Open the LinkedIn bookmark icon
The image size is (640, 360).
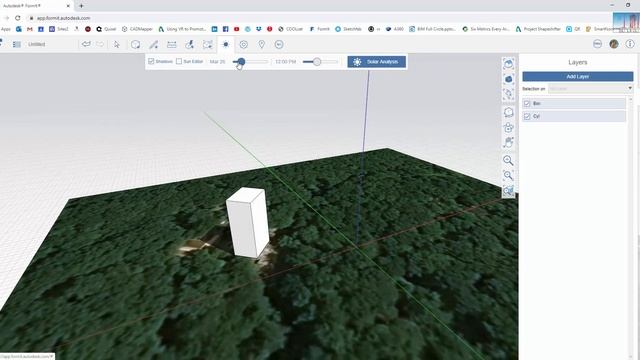[214, 29]
